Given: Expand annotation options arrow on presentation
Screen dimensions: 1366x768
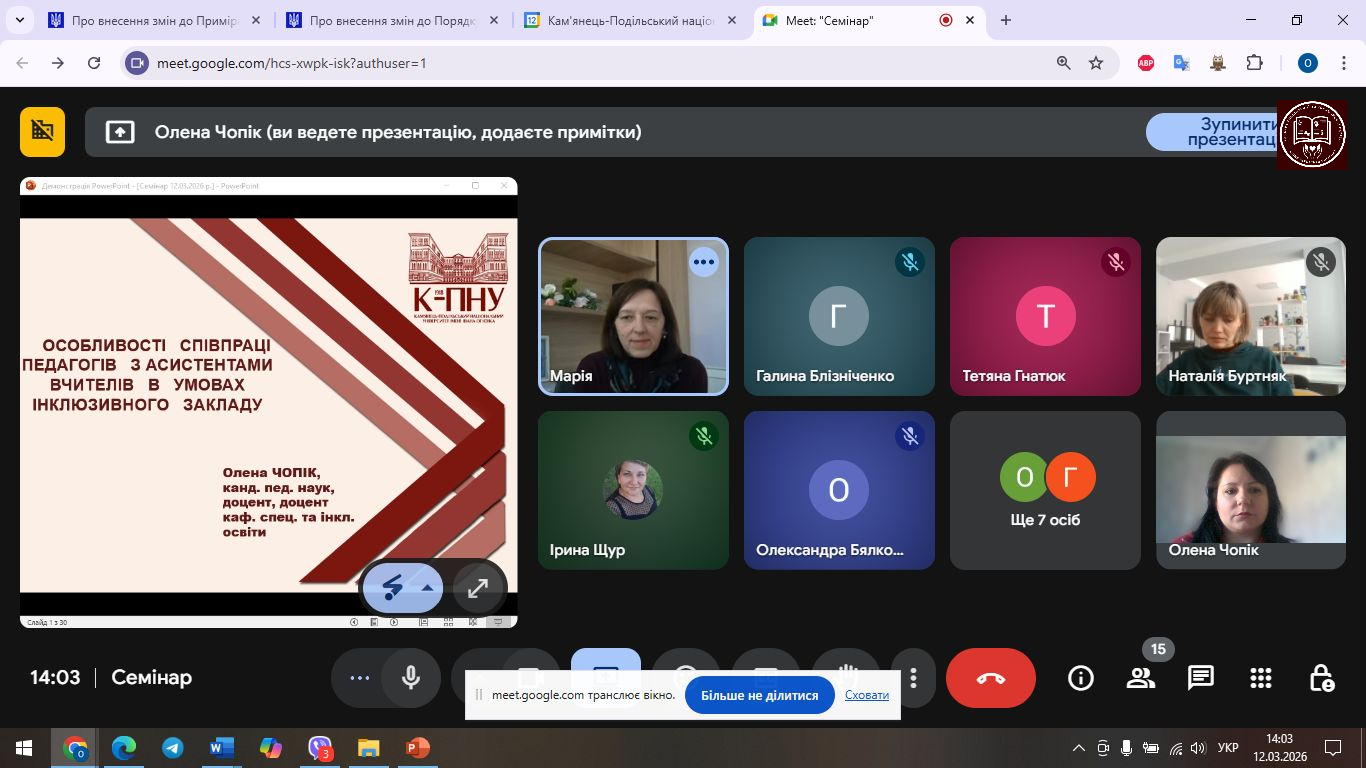Looking at the screenshot, I should coord(428,588).
